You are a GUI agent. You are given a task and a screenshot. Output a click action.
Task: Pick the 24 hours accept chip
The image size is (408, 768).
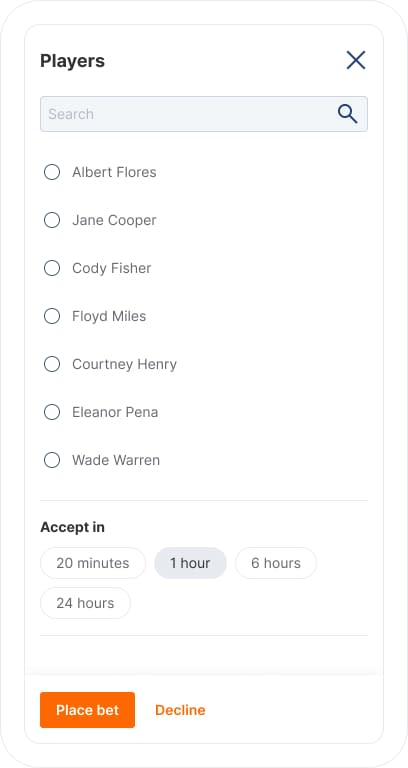[85, 603]
